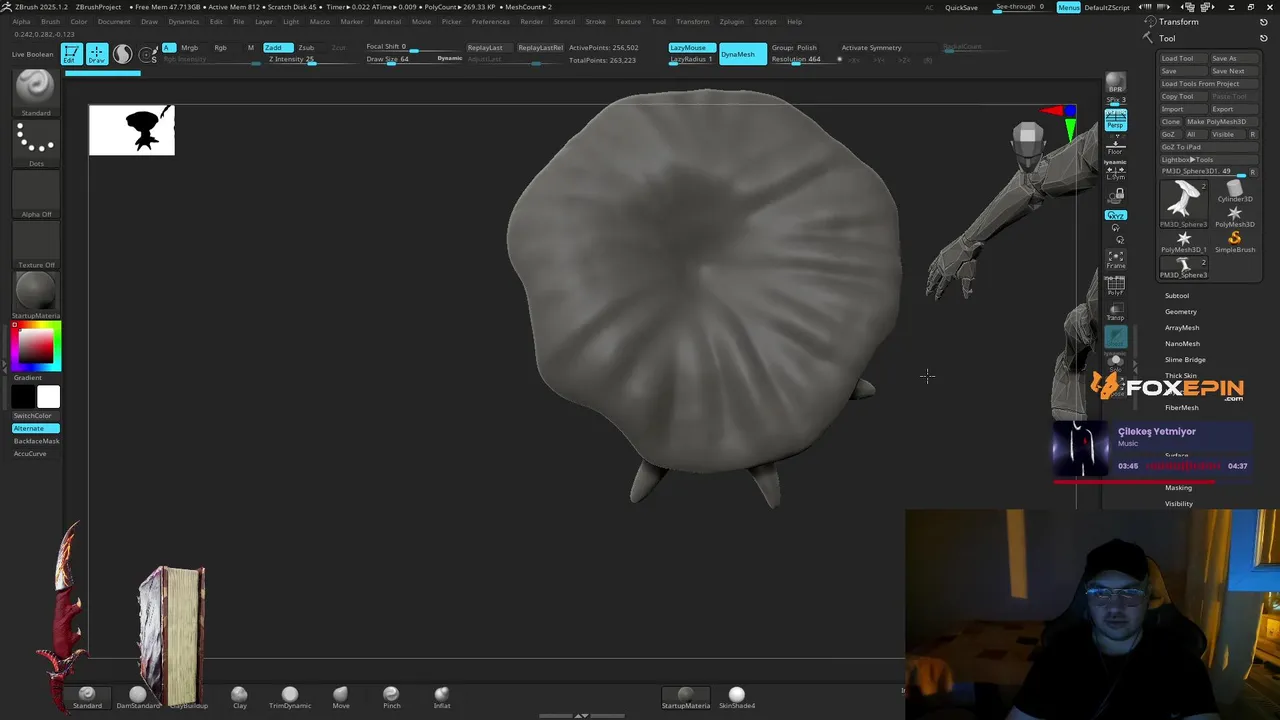
Task: Click the QuickSave button
Action: coord(961,7)
